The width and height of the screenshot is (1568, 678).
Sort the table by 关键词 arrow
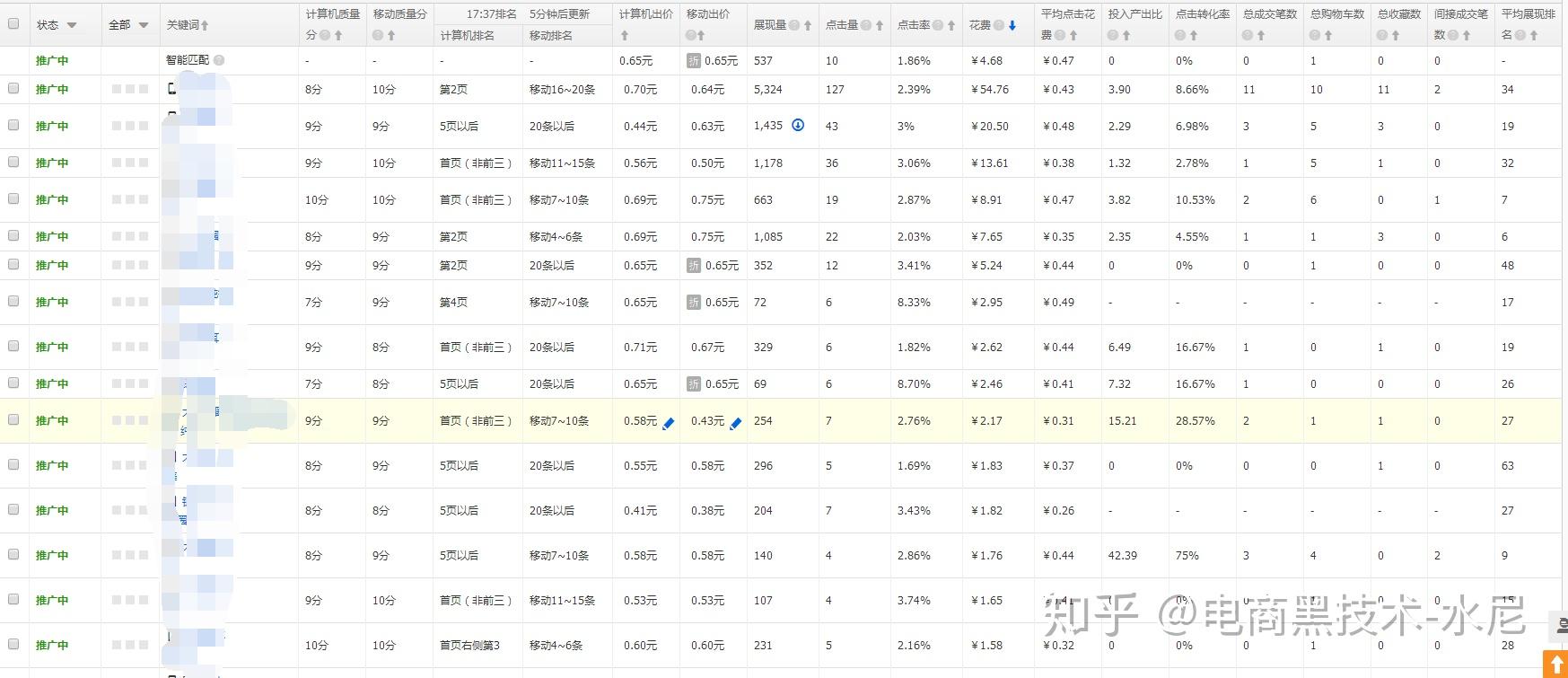pyautogui.click(x=206, y=25)
